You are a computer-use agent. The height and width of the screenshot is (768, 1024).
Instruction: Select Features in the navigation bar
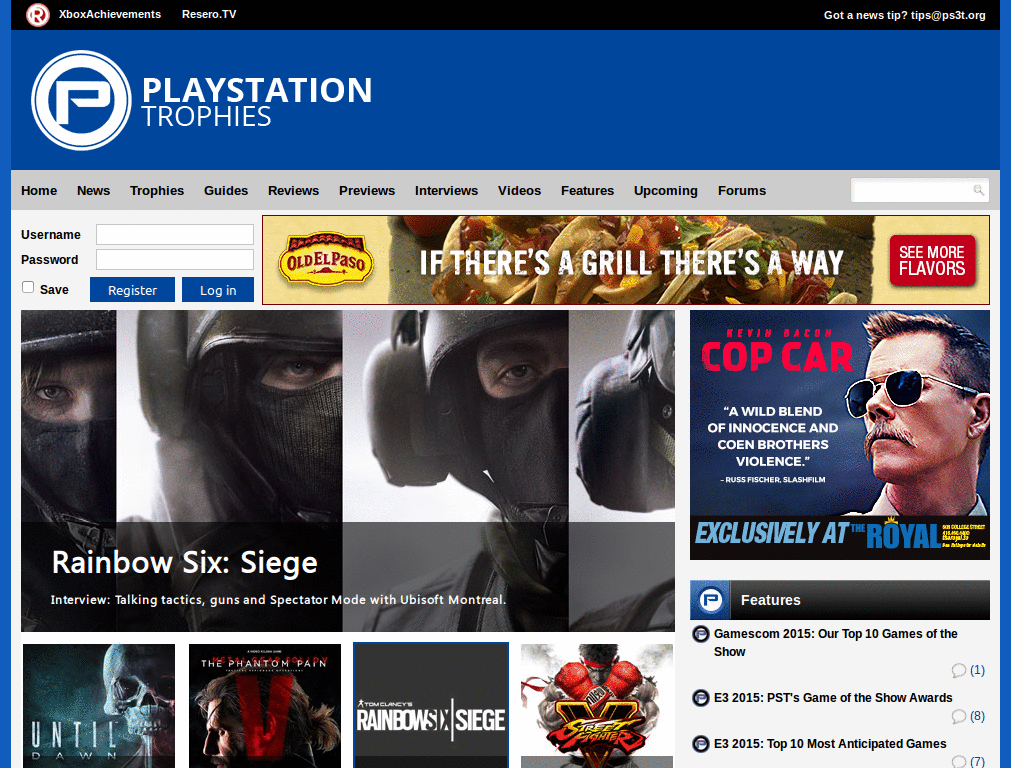tap(587, 191)
